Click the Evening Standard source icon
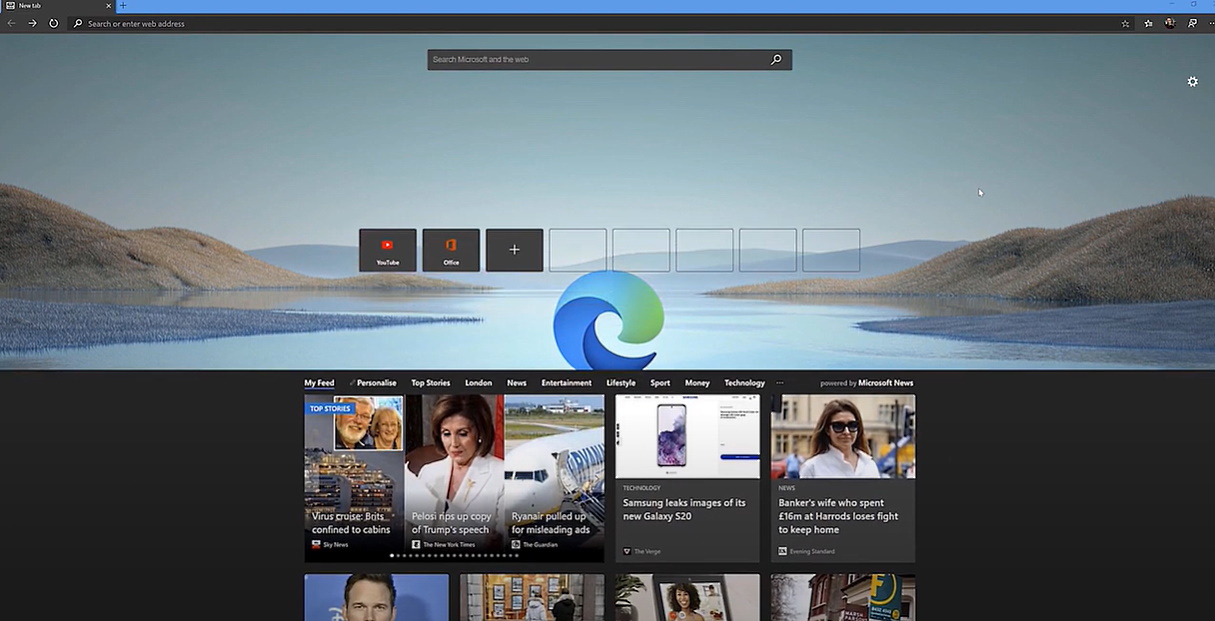Image resolution: width=1215 pixels, height=621 pixels. [x=783, y=551]
